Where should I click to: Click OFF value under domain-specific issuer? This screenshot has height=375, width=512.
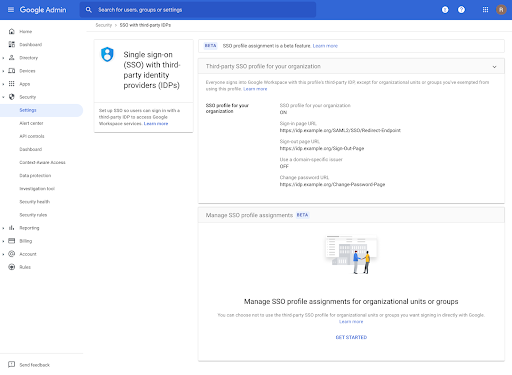click(284, 166)
